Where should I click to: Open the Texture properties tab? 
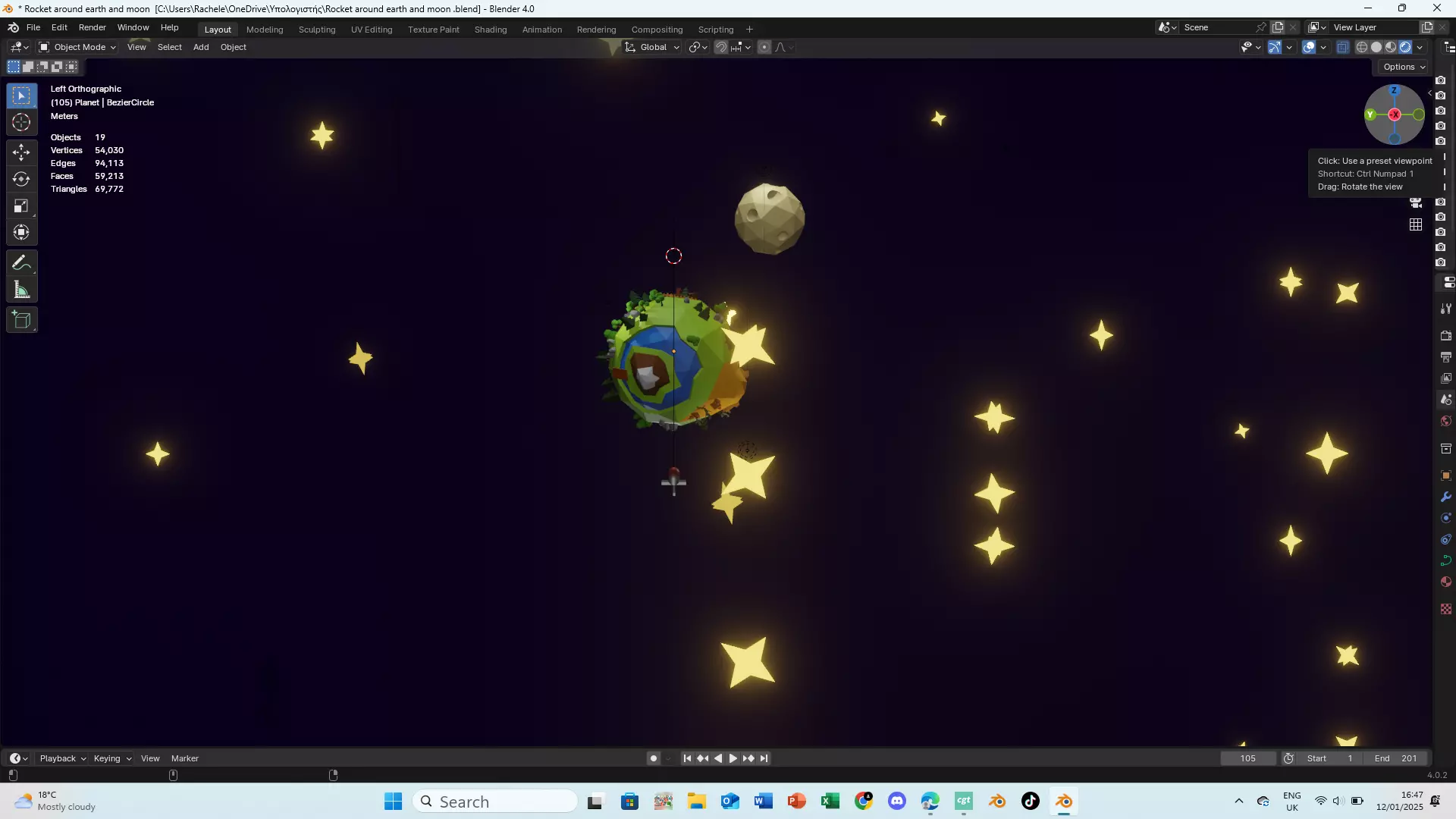pyautogui.click(x=1446, y=609)
